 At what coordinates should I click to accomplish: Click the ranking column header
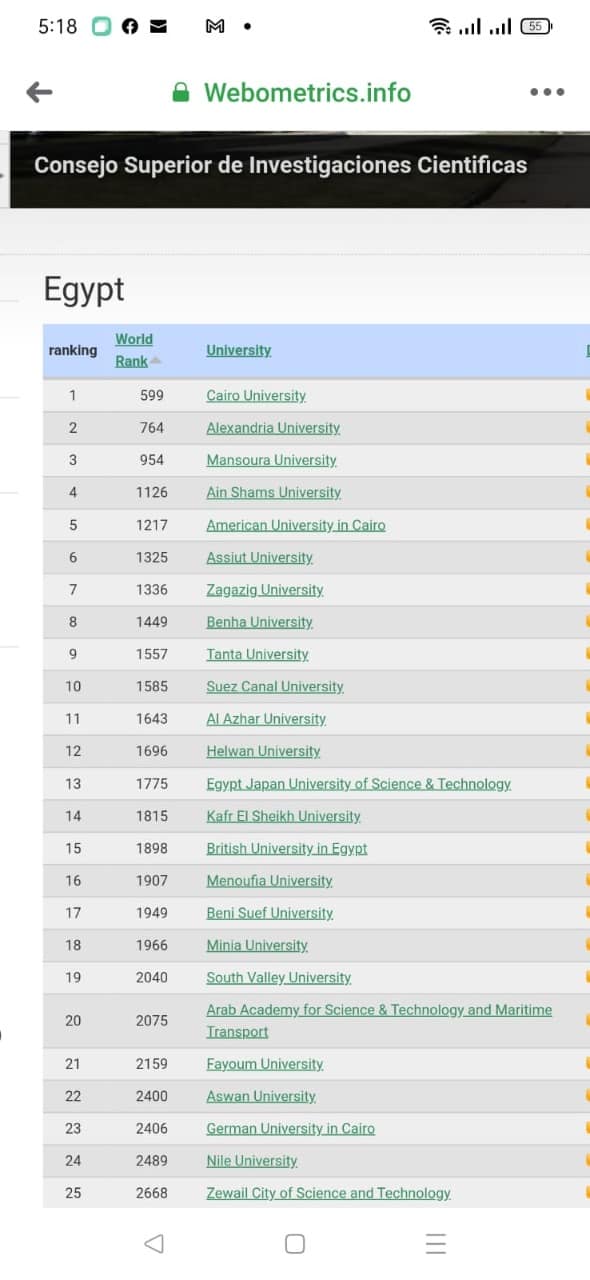point(73,350)
